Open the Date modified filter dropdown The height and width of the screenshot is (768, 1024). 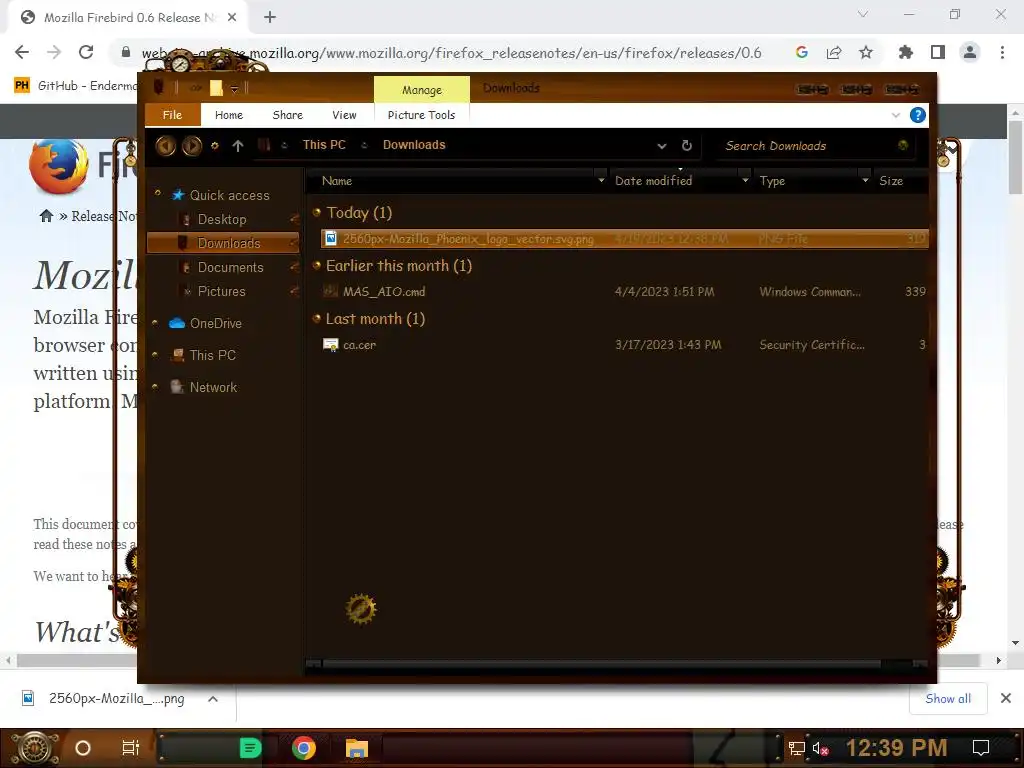click(x=745, y=180)
